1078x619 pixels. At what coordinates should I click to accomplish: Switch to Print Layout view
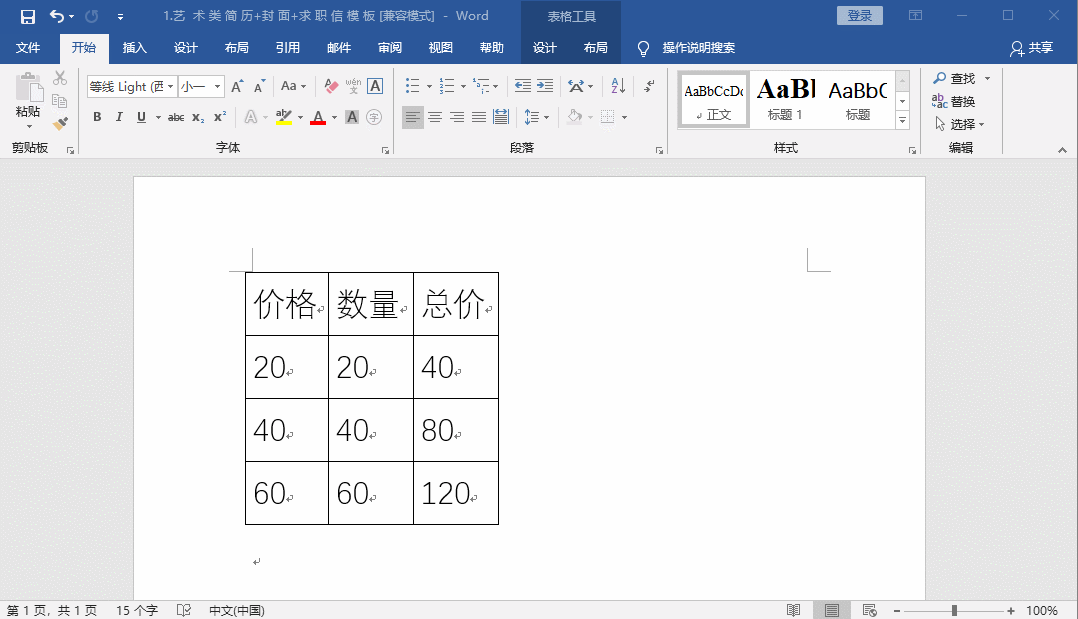[831, 610]
